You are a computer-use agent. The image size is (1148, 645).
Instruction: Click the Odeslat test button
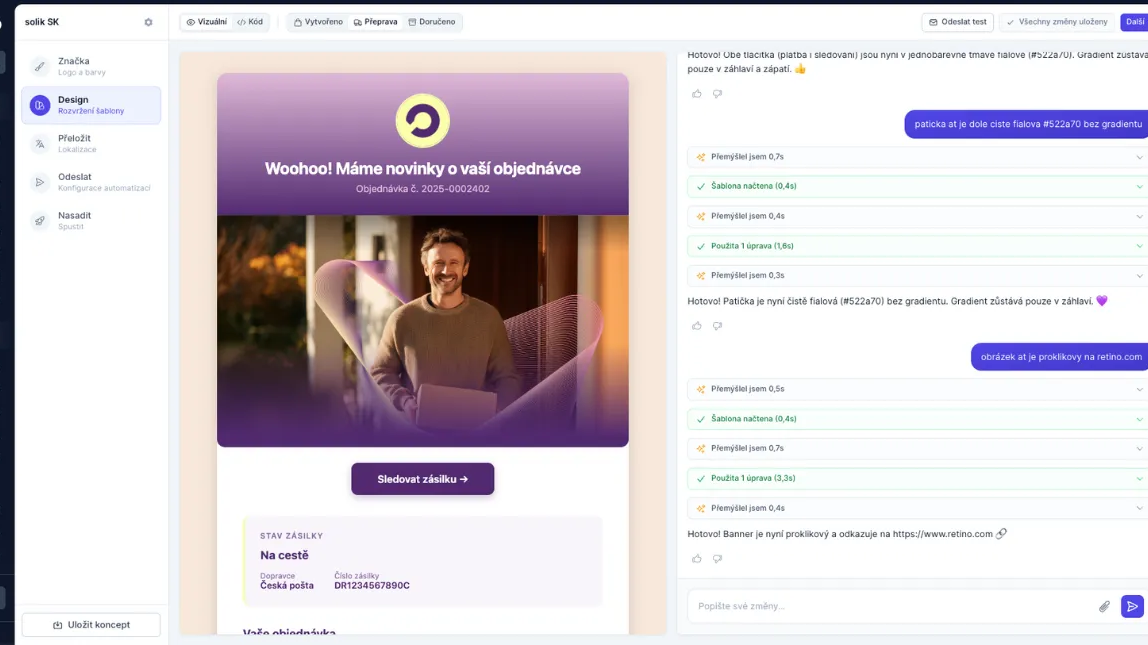coord(959,20)
